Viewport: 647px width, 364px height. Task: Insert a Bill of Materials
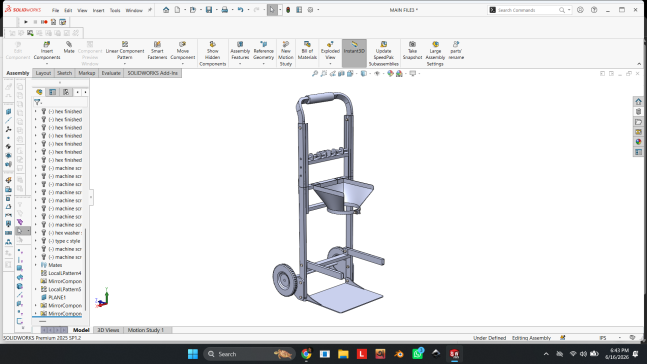click(307, 50)
